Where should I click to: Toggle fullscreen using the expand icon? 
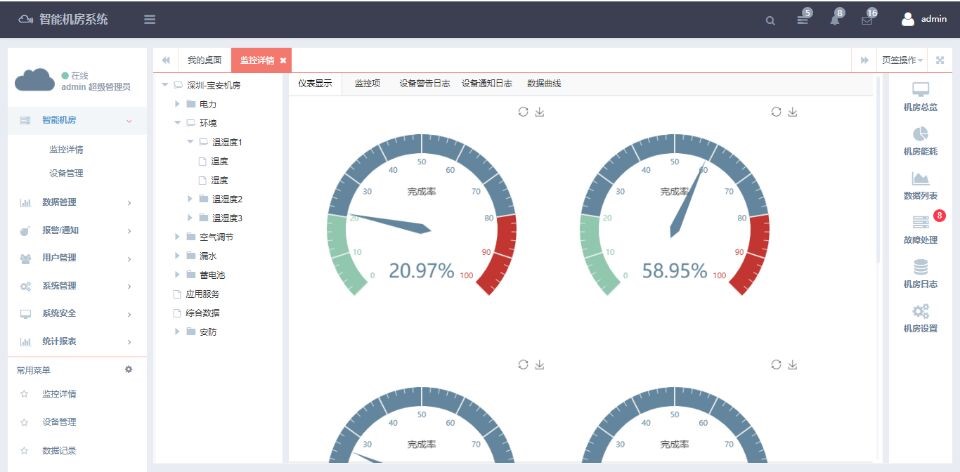[940, 60]
